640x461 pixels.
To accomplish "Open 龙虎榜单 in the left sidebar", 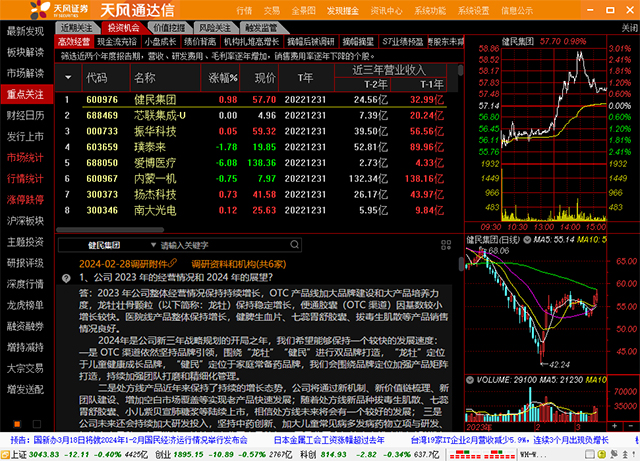I will (x=25, y=305).
